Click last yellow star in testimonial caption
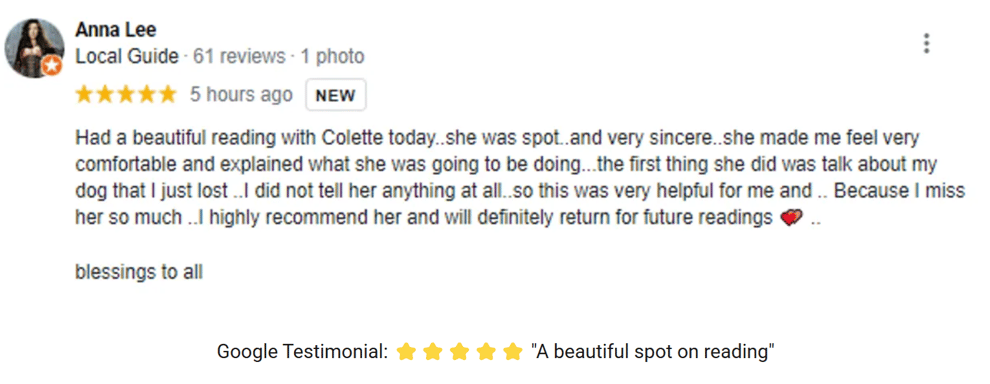Image resolution: width=990 pixels, height=384 pixels. 513,352
